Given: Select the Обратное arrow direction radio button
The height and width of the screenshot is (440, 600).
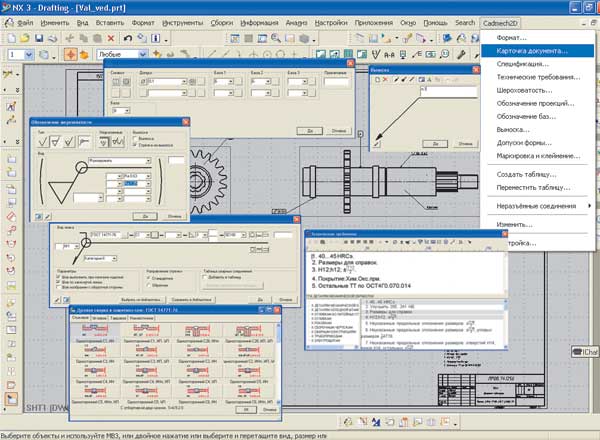Looking at the screenshot, I should point(148,285).
